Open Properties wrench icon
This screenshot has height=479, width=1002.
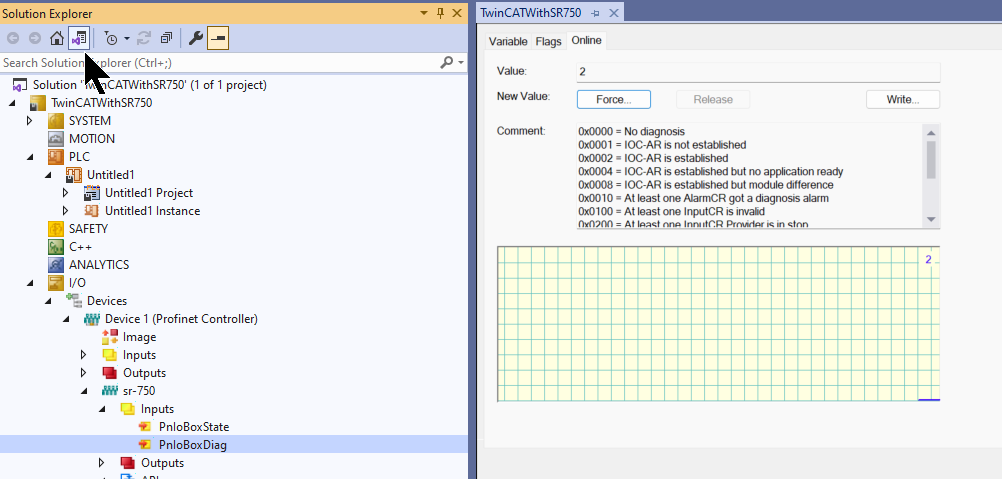196,39
